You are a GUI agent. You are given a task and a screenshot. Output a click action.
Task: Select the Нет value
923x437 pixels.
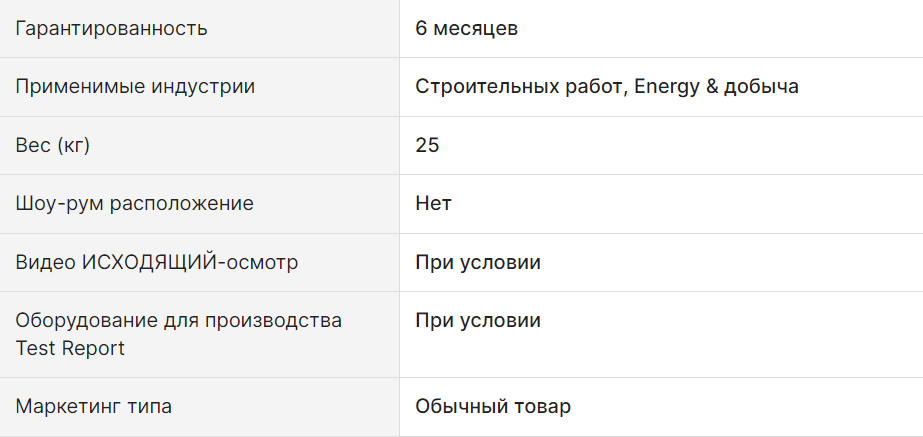tap(433, 204)
